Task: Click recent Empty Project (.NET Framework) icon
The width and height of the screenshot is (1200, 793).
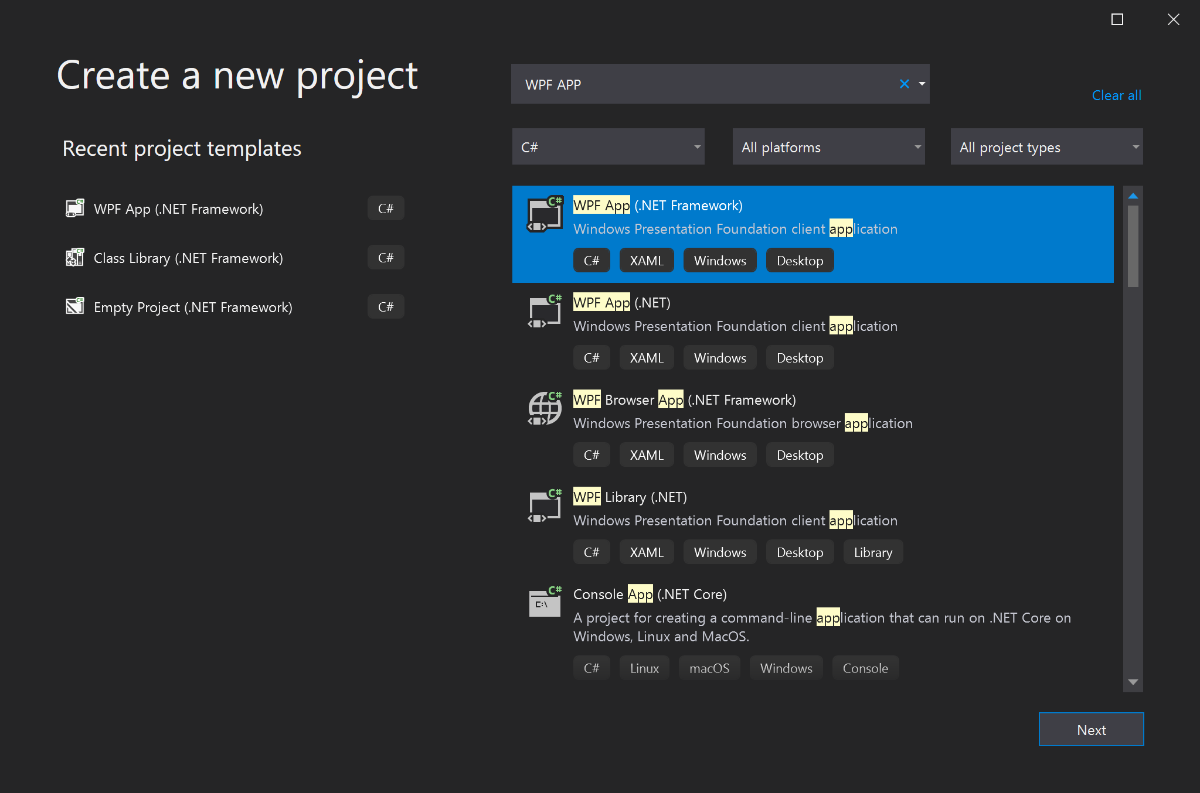Action: tap(75, 307)
